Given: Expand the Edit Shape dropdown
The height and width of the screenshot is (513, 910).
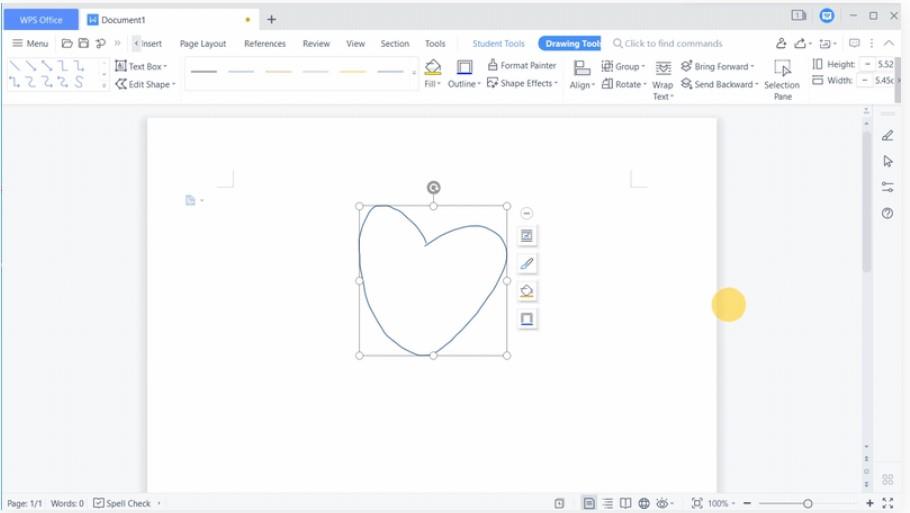Looking at the screenshot, I should tap(174, 85).
